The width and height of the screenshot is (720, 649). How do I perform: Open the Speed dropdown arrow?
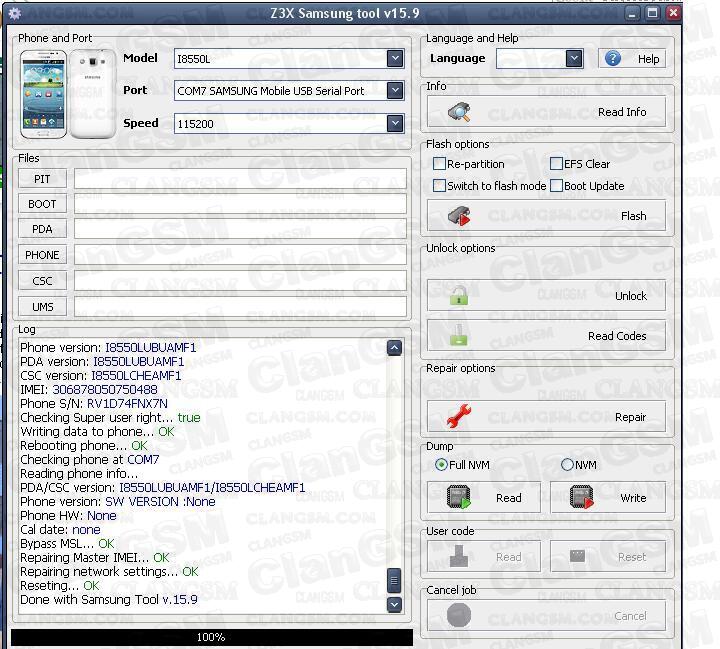click(x=395, y=123)
